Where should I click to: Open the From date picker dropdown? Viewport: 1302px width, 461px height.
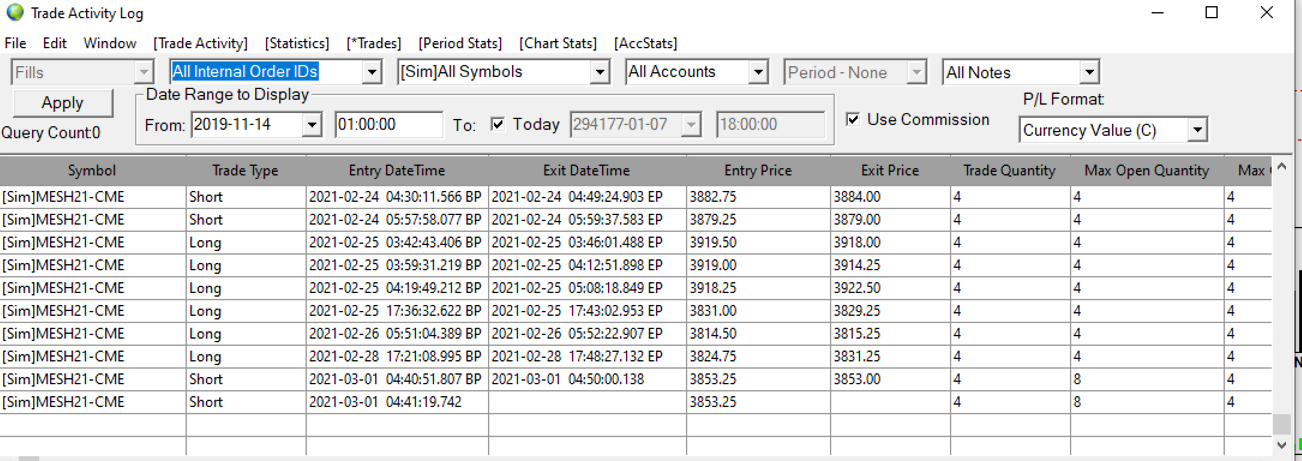(311, 125)
